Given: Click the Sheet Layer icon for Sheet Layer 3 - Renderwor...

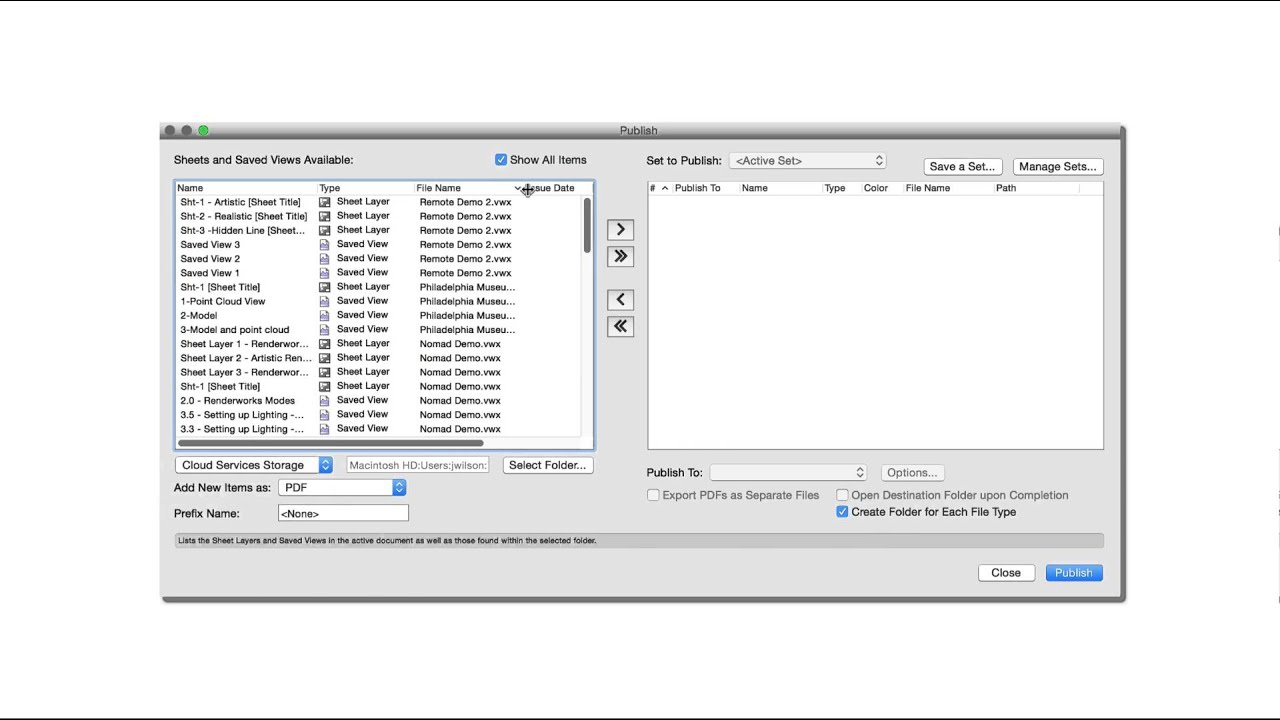Looking at the screenshot, I should click(x=325, y=372).
